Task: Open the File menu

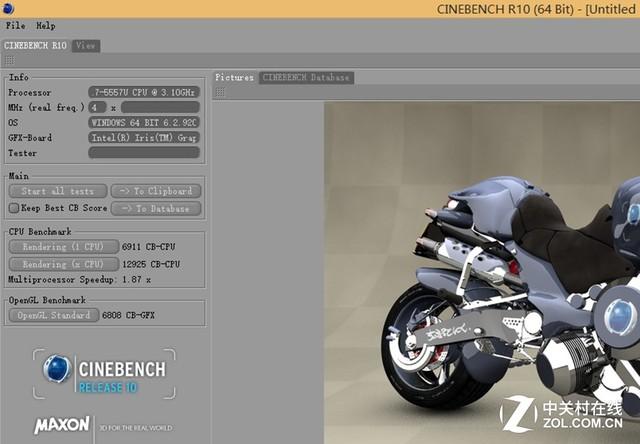Action: 16,26
